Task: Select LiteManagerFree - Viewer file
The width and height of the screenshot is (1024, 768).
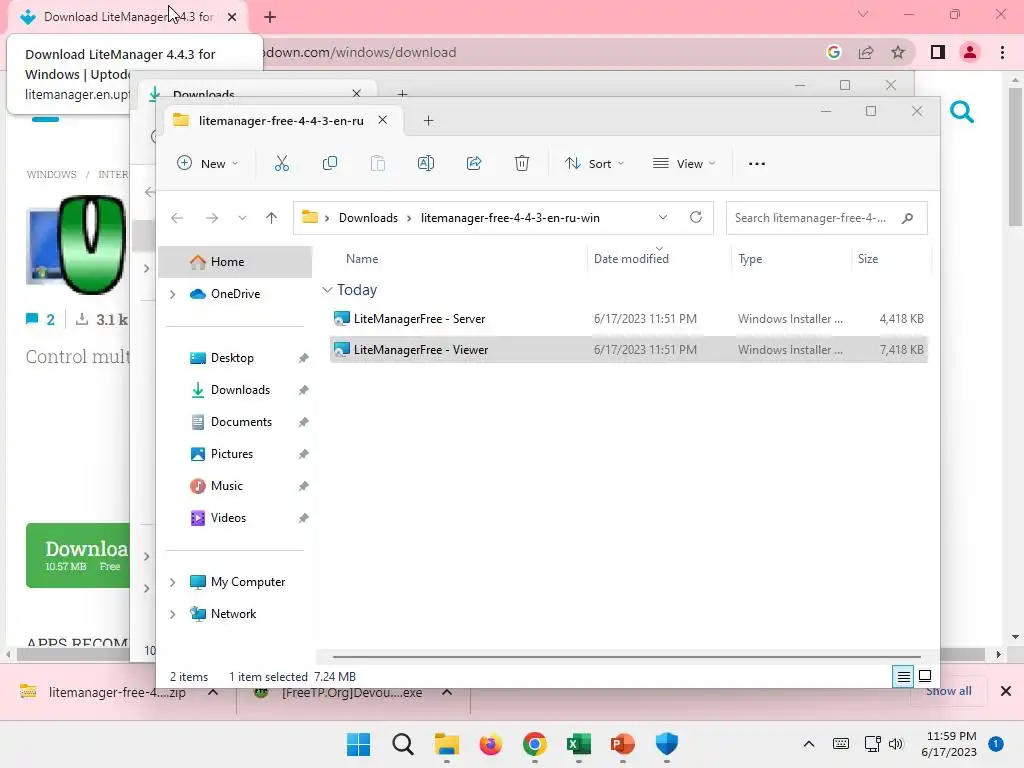Action: tap(628, 350)
